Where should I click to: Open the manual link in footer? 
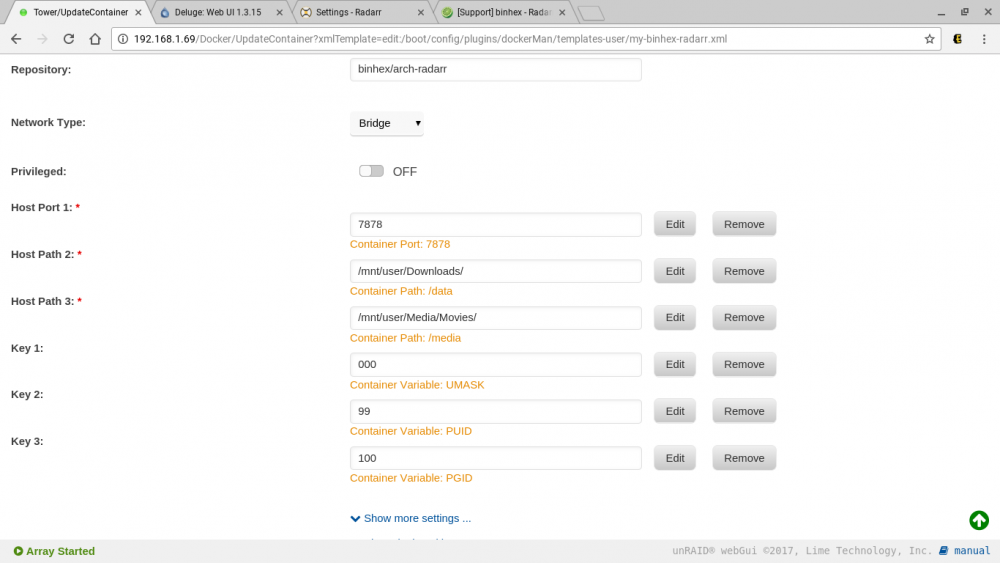(972, 550)
